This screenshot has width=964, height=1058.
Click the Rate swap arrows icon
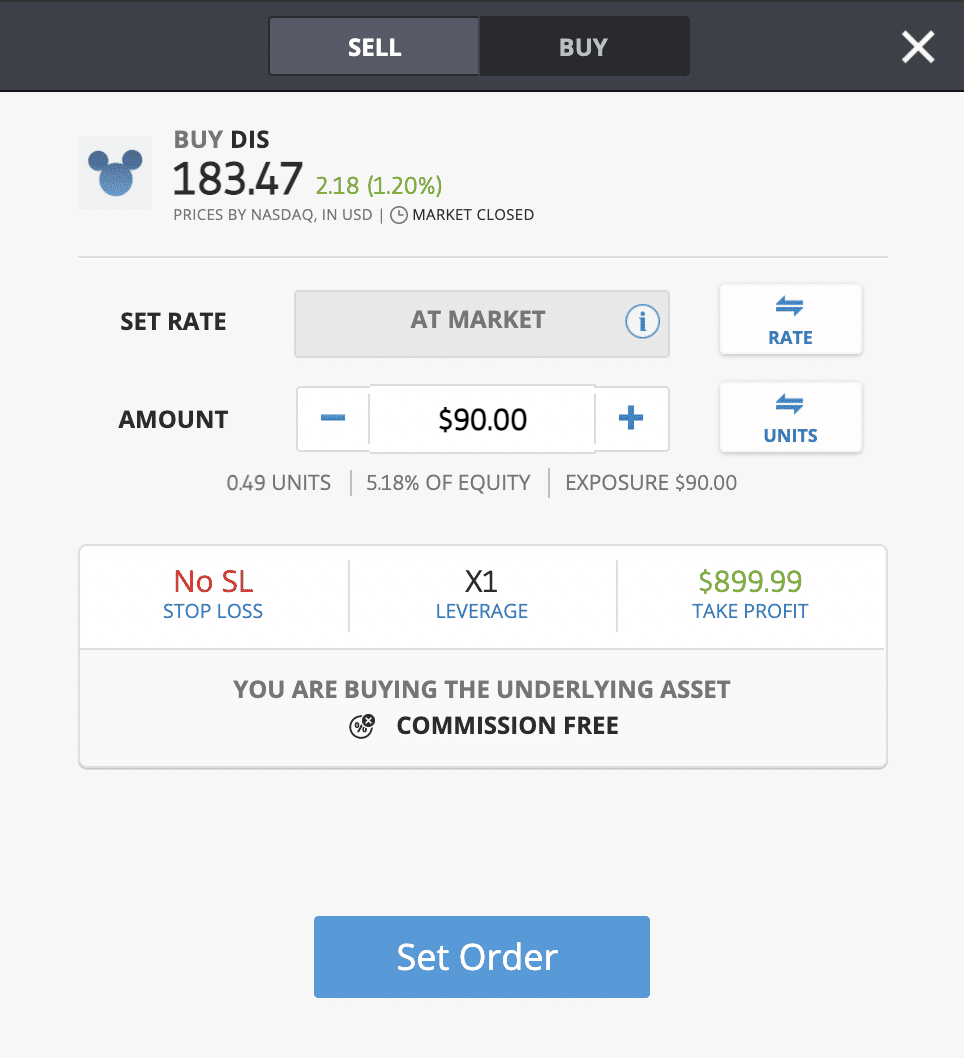click(x=789, y=306)
